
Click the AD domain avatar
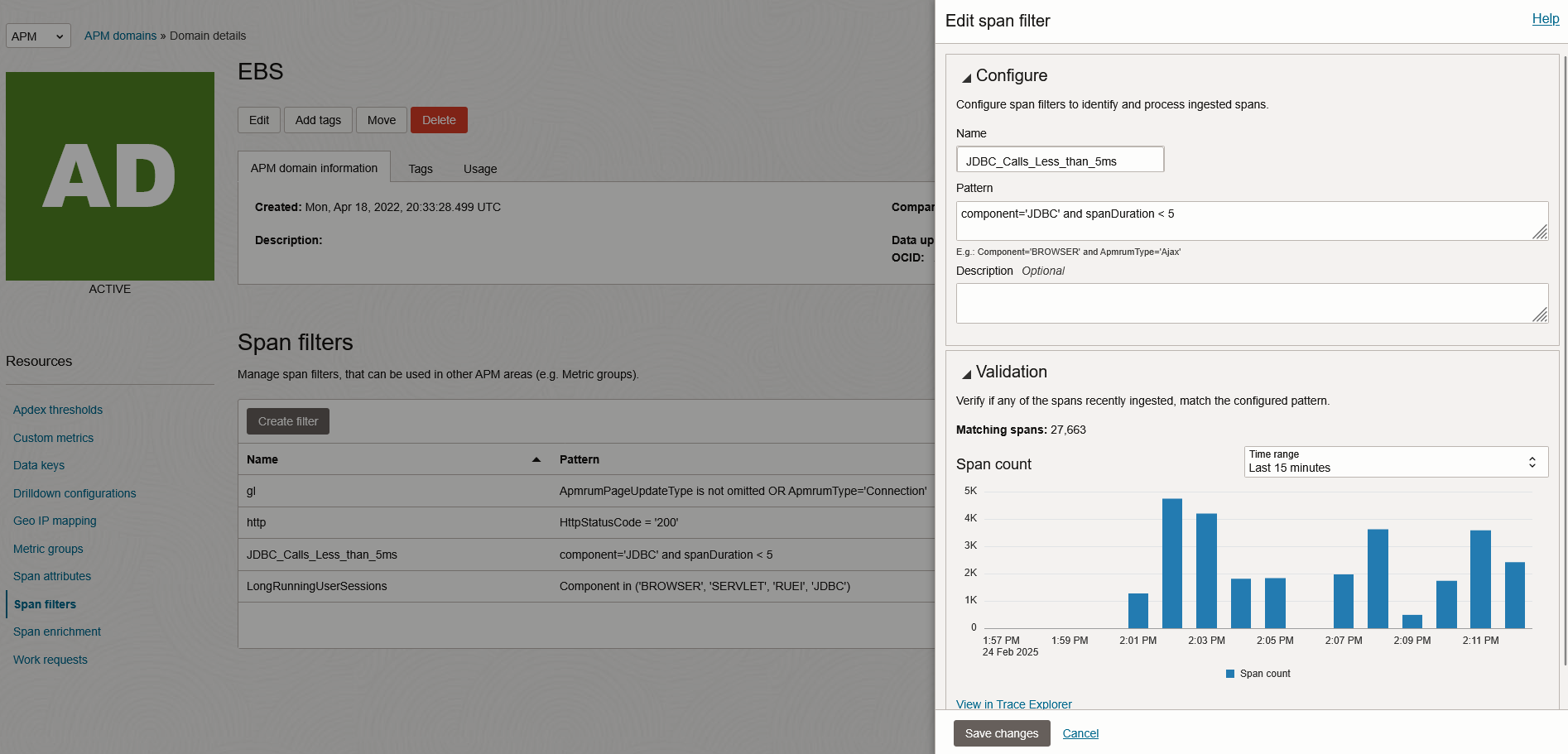[x=109, y=175]
